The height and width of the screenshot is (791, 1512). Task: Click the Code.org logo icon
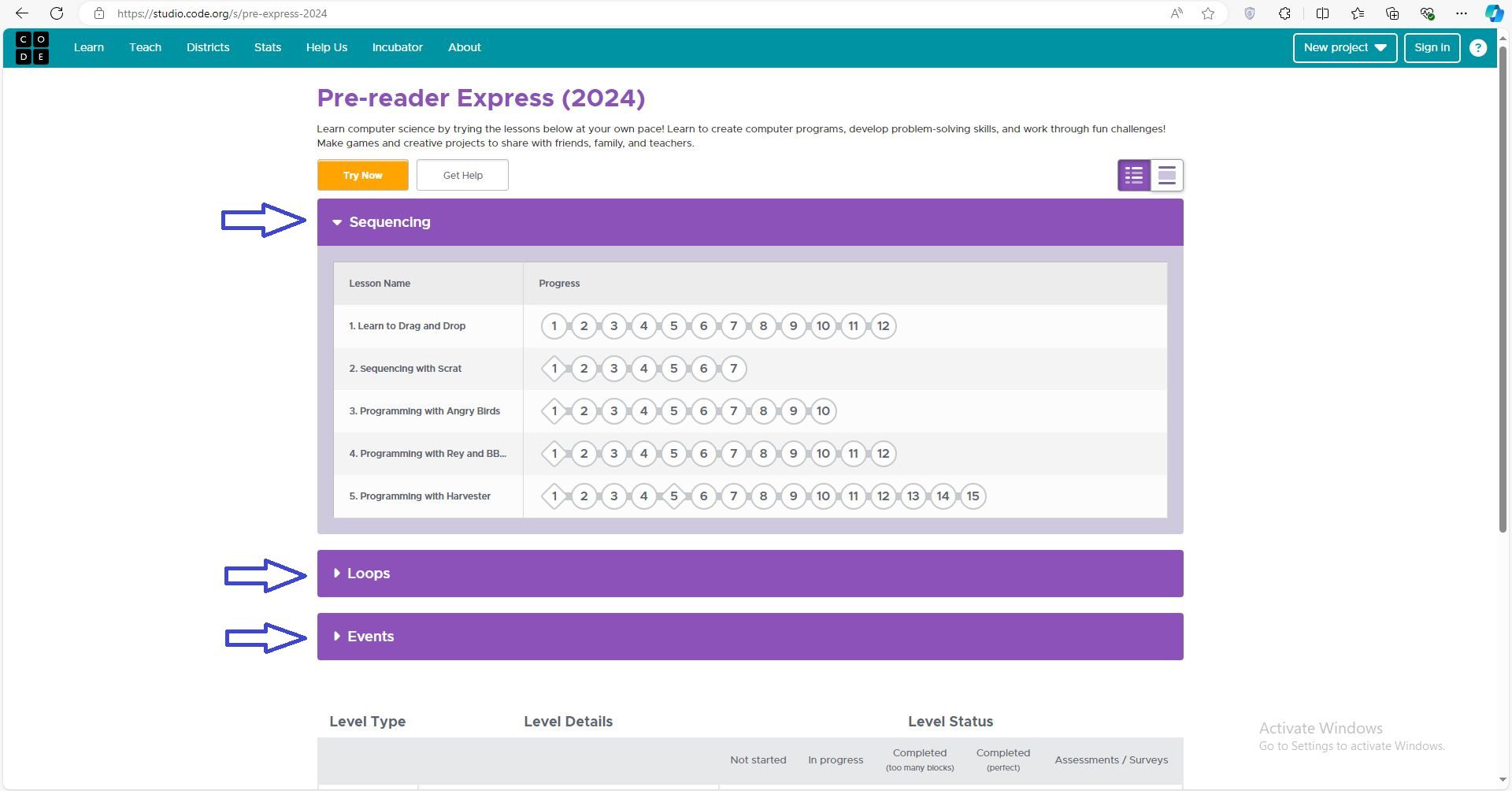[32, 48]
